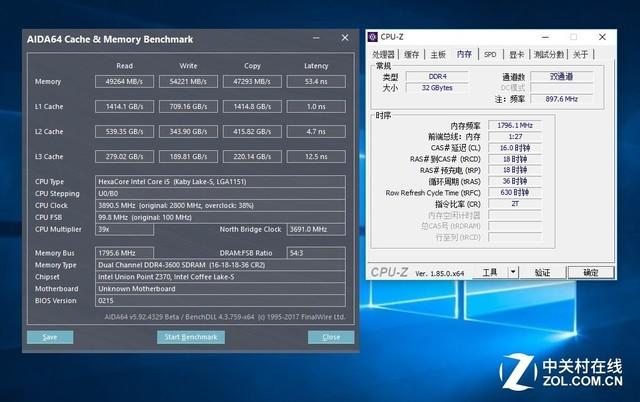Expand the 工具 dropdown arrow in CPU-Z
Viewport: 640px width, 402px height.
513,272
